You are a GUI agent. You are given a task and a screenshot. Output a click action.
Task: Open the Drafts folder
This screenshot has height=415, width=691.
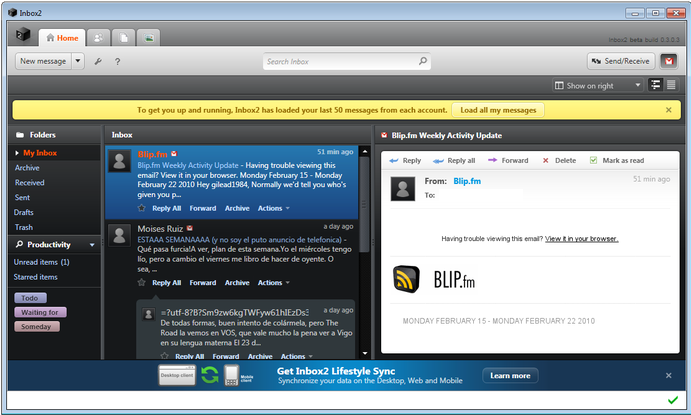pyautogui.click(x=24, y=212)
